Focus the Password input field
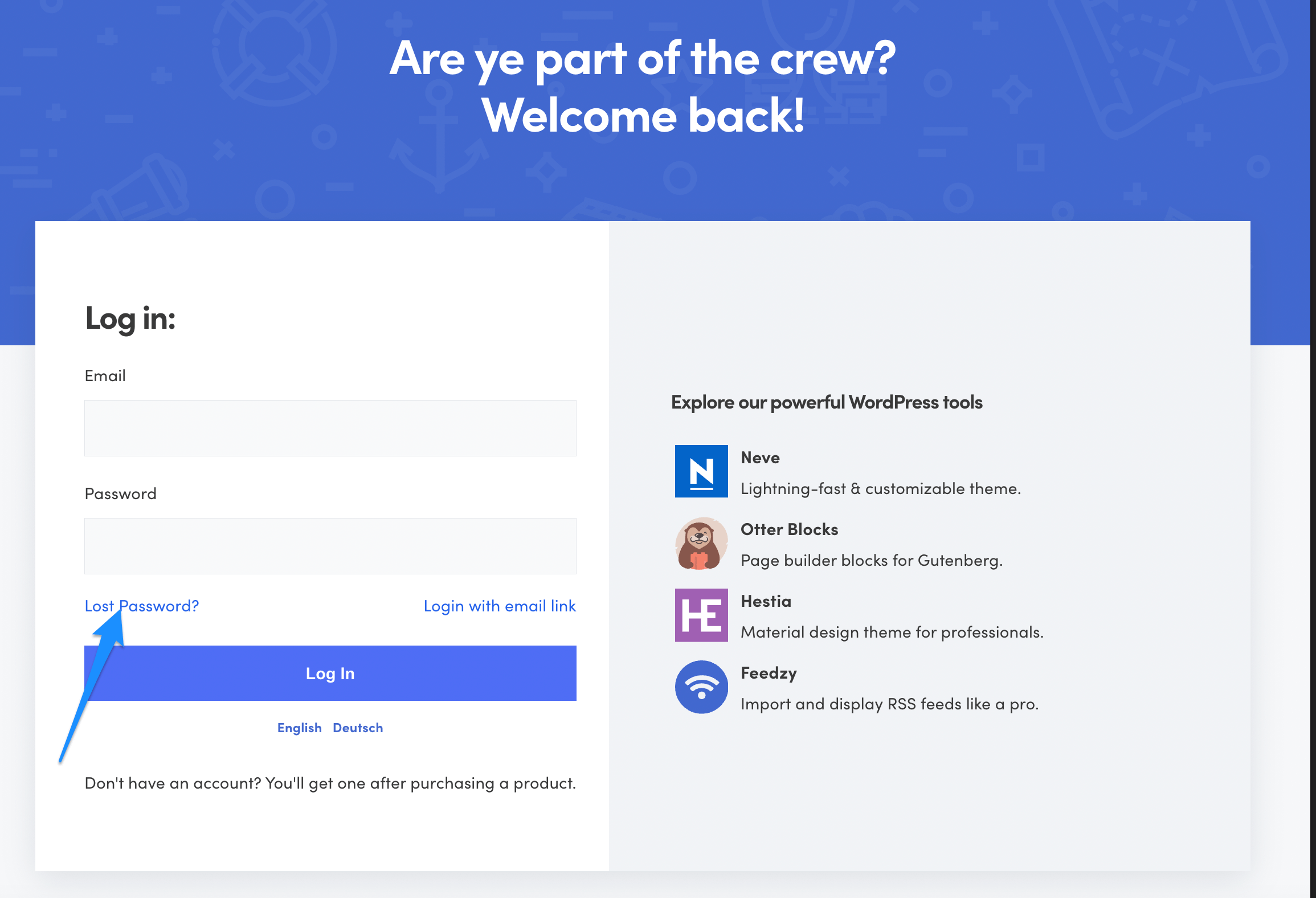Viewport: 1316px width, 898px height. tap(330, 545)
